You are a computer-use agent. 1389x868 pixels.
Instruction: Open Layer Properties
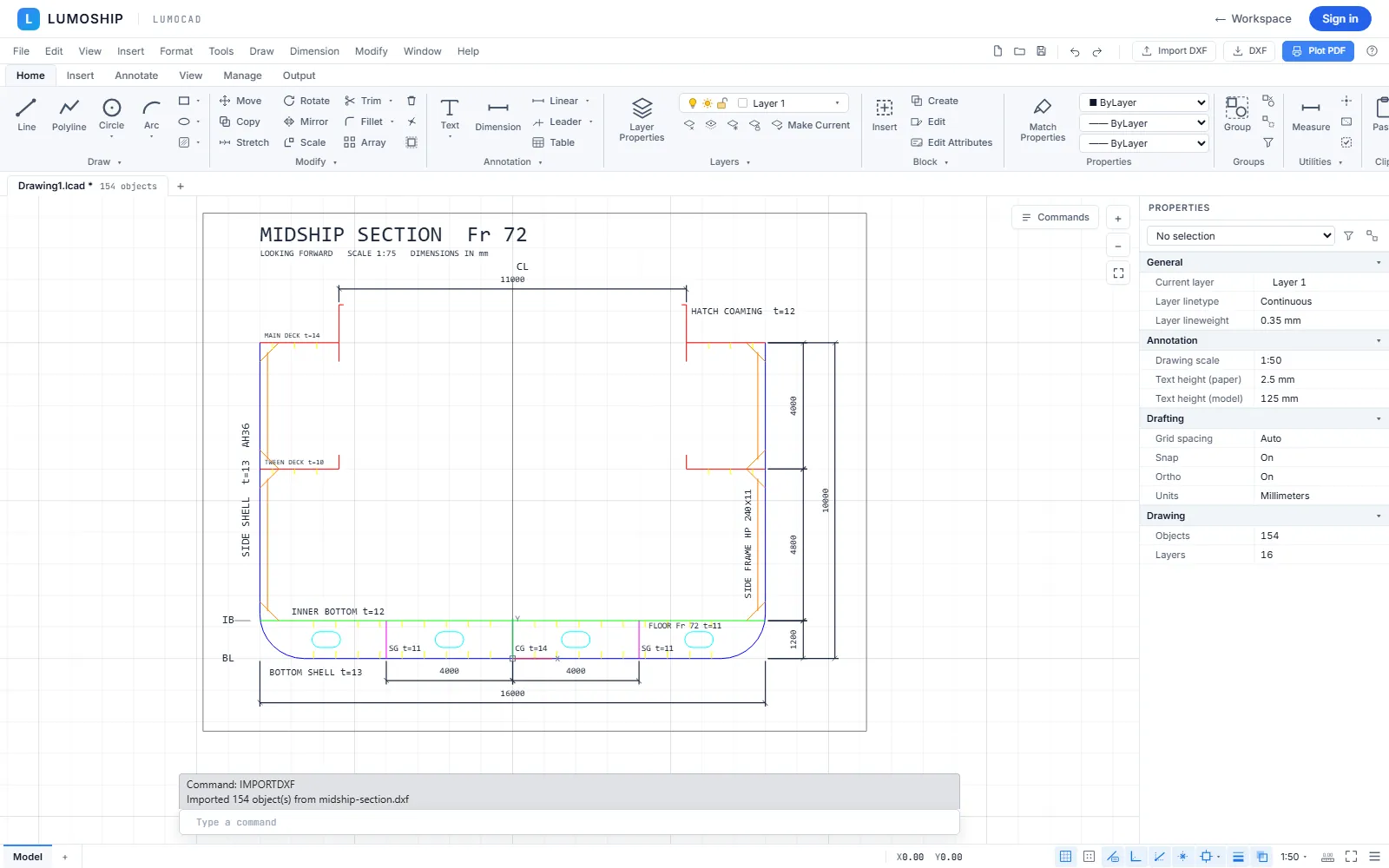(x=642, y=118)
